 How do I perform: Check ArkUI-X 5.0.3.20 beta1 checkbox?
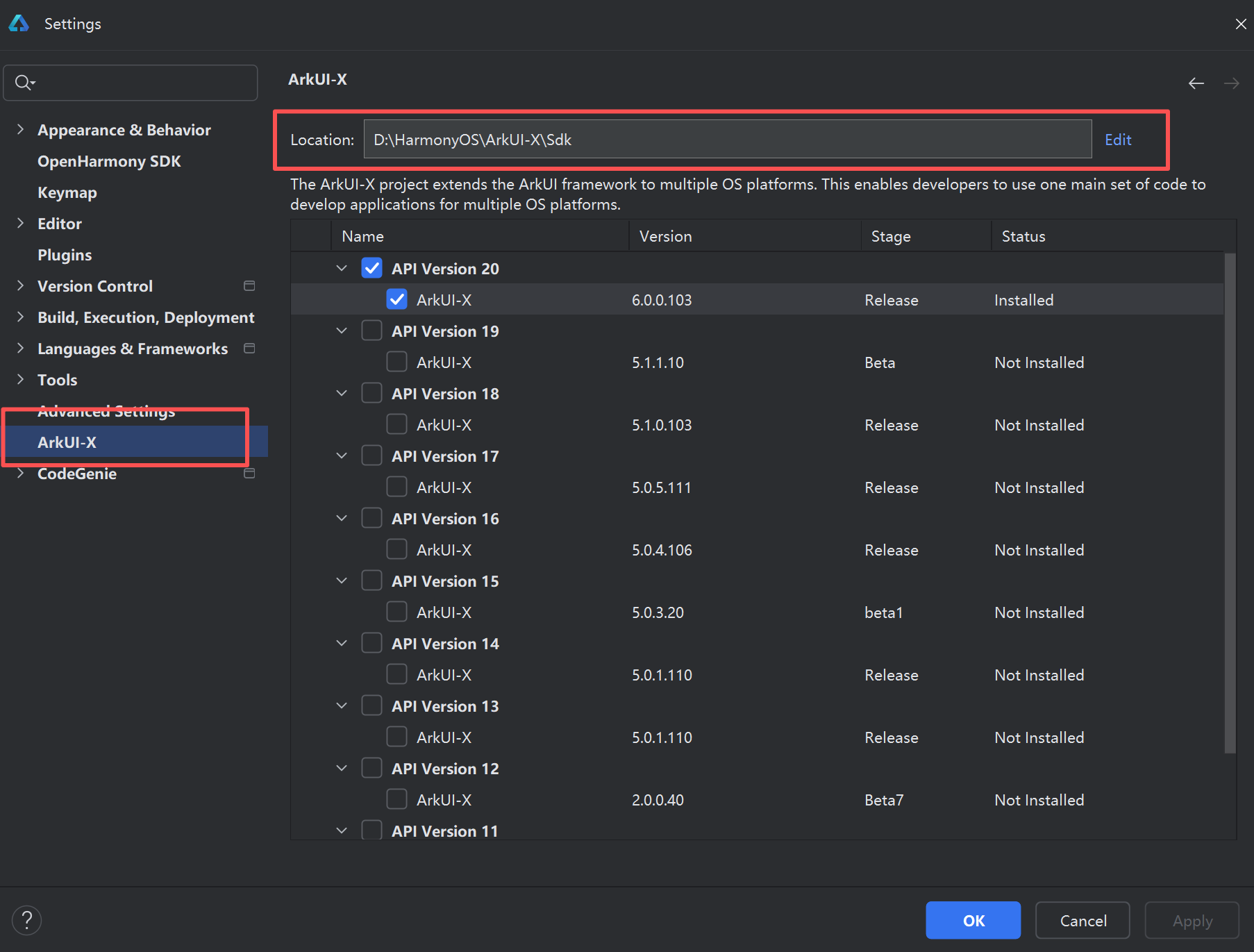tap(396, 612)
